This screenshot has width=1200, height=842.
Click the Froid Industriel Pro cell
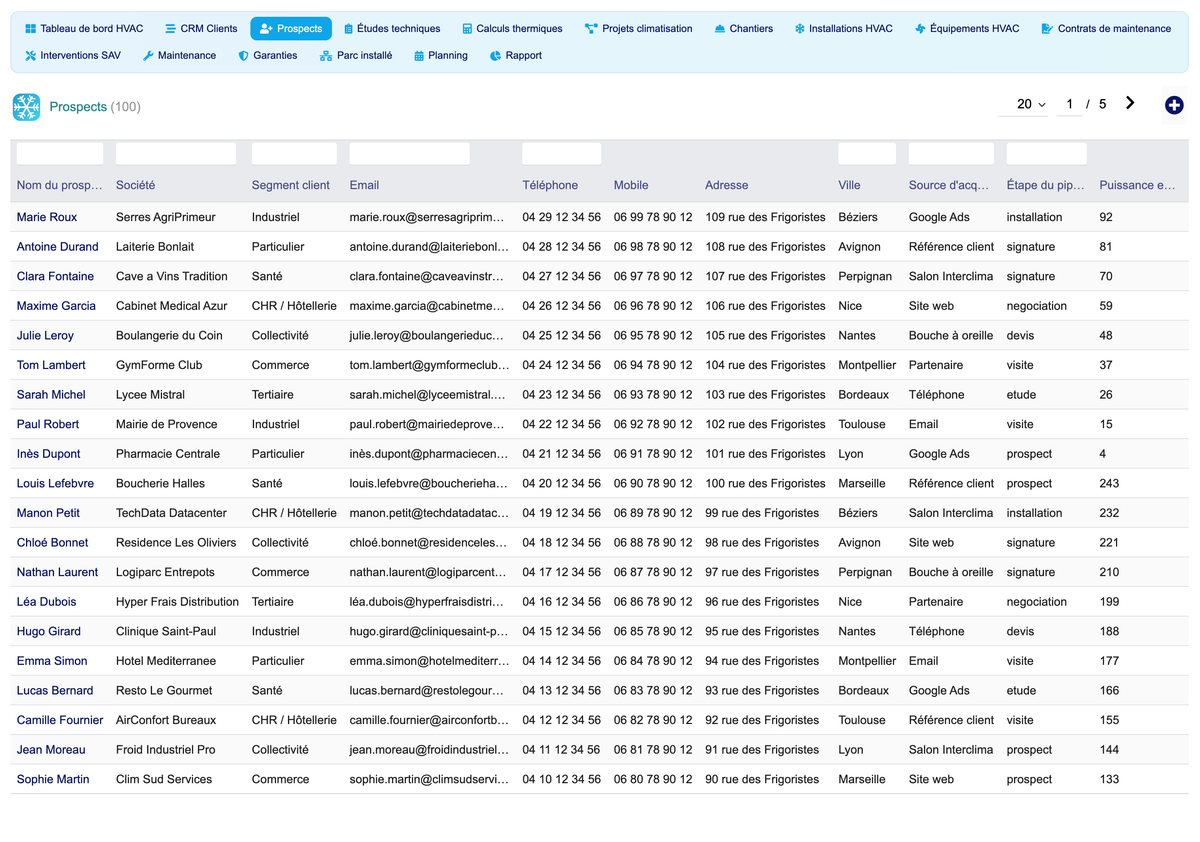click(x=165, y=750)
